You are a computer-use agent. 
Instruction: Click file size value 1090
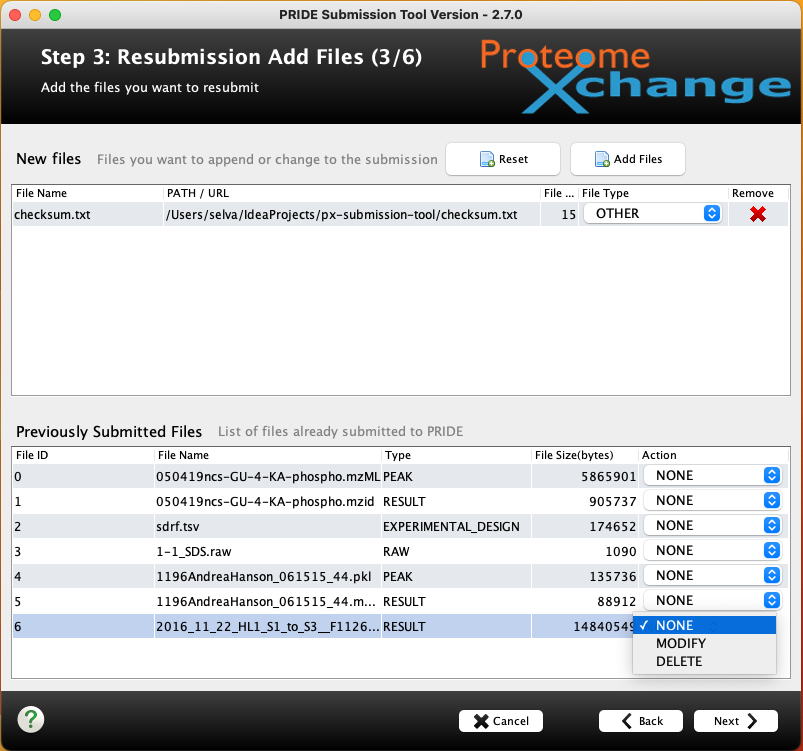585,552
